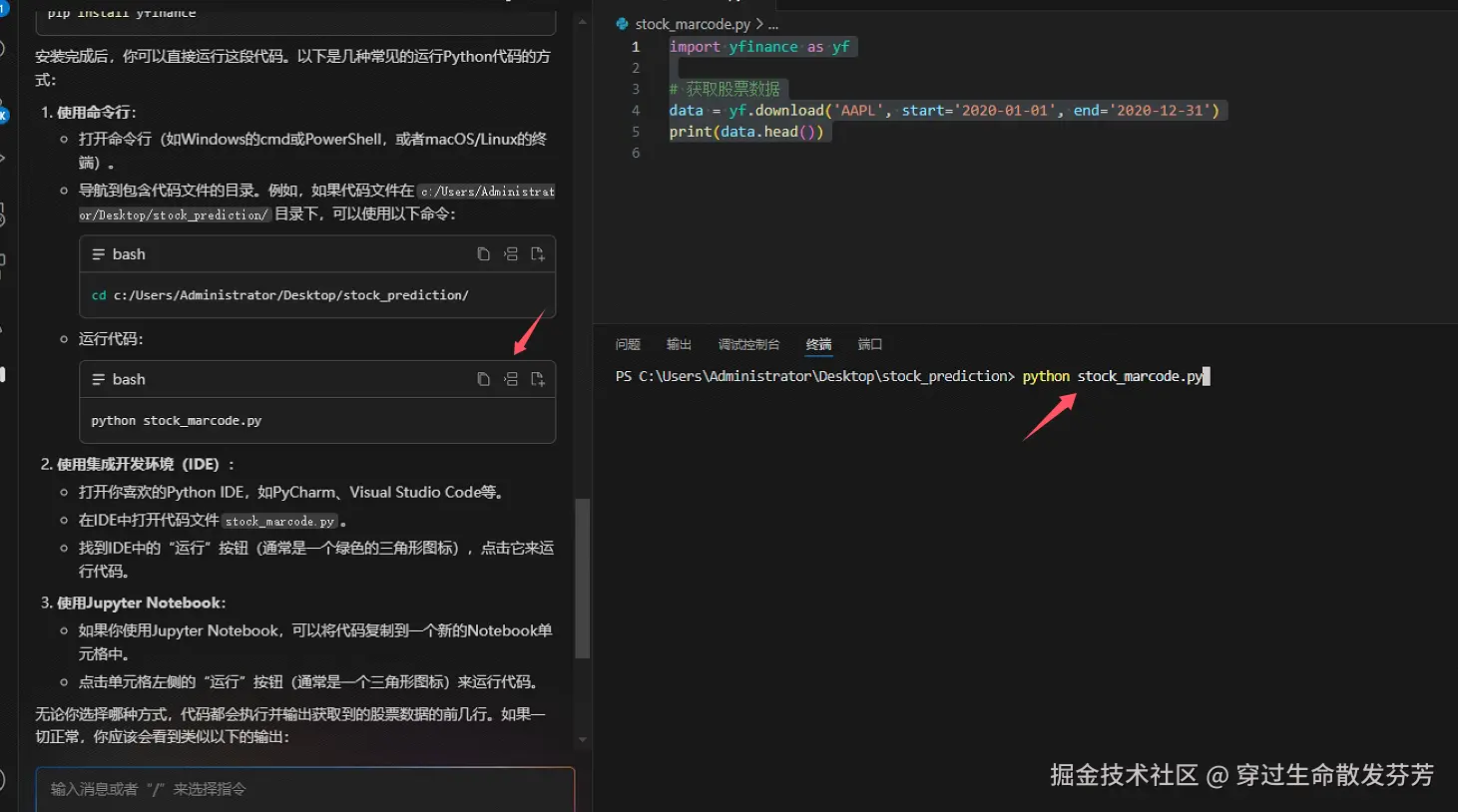Click the chat panel scroll-up arrow
The image size is (1458, 812).
[583, 21]
